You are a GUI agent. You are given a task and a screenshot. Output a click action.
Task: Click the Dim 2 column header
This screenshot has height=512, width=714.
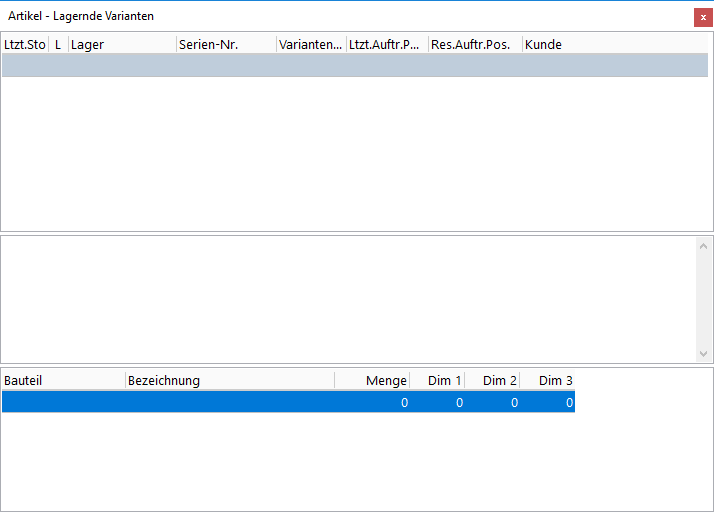[493, 381]
